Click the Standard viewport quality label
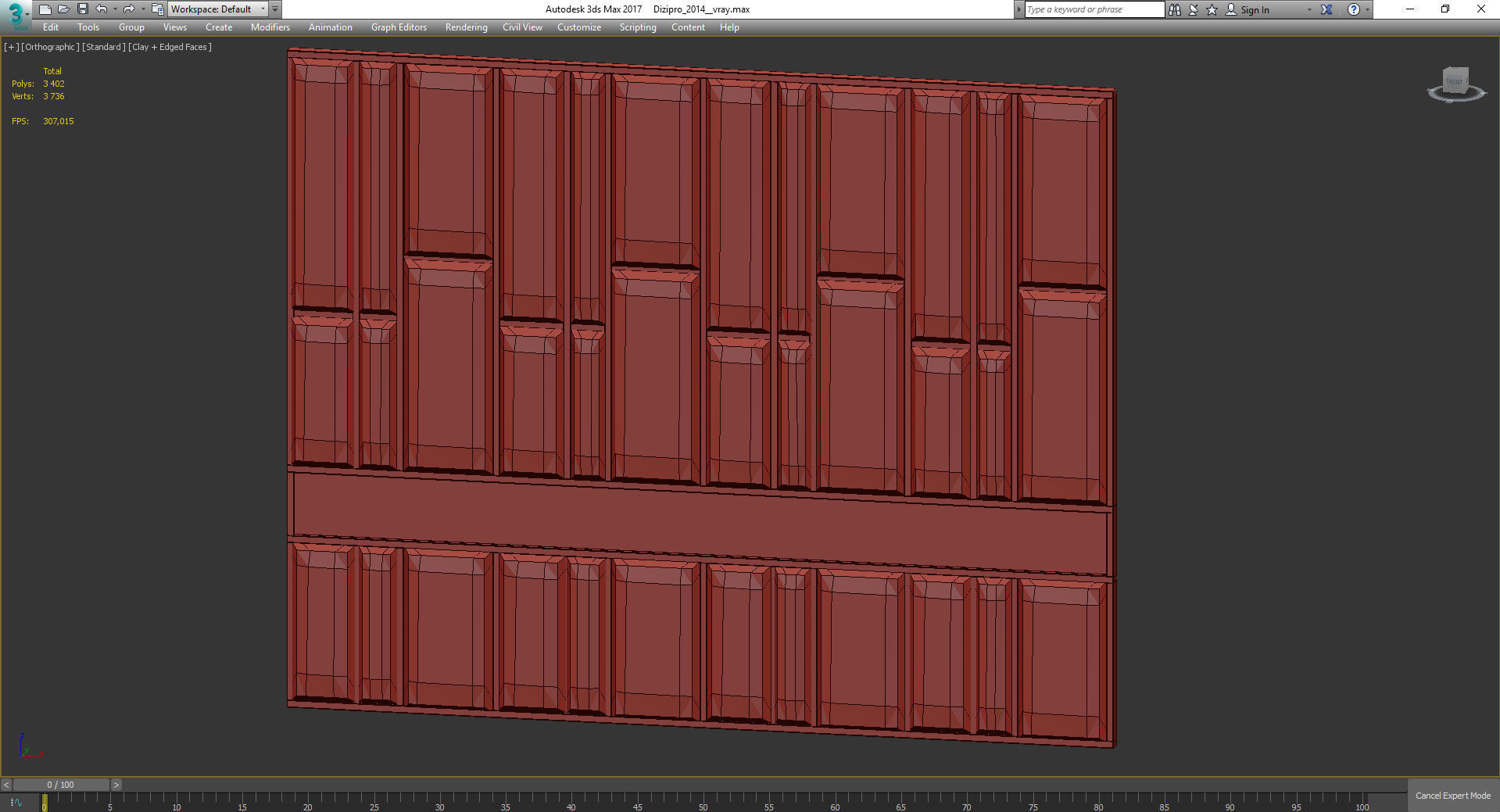The width and height of the screenshot is (1500, 812). pos(103,47)
